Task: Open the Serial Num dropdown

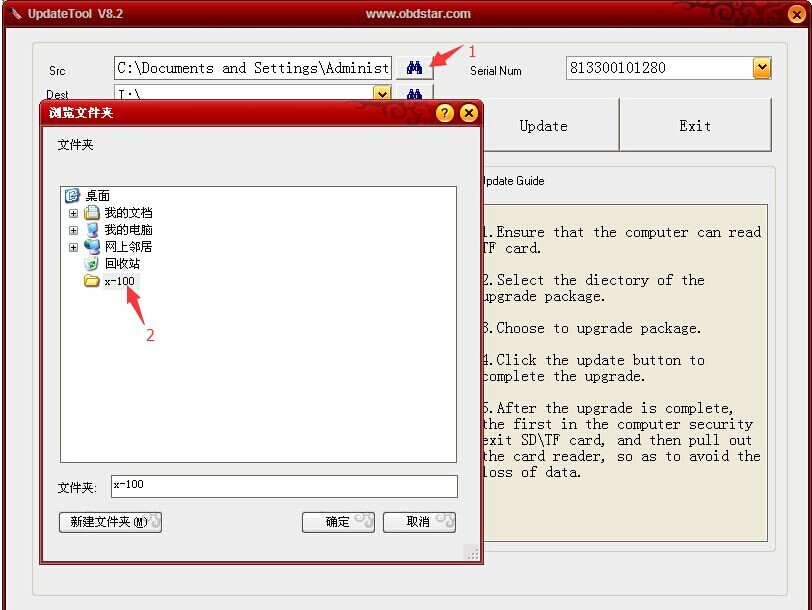Action: (762, 68)
